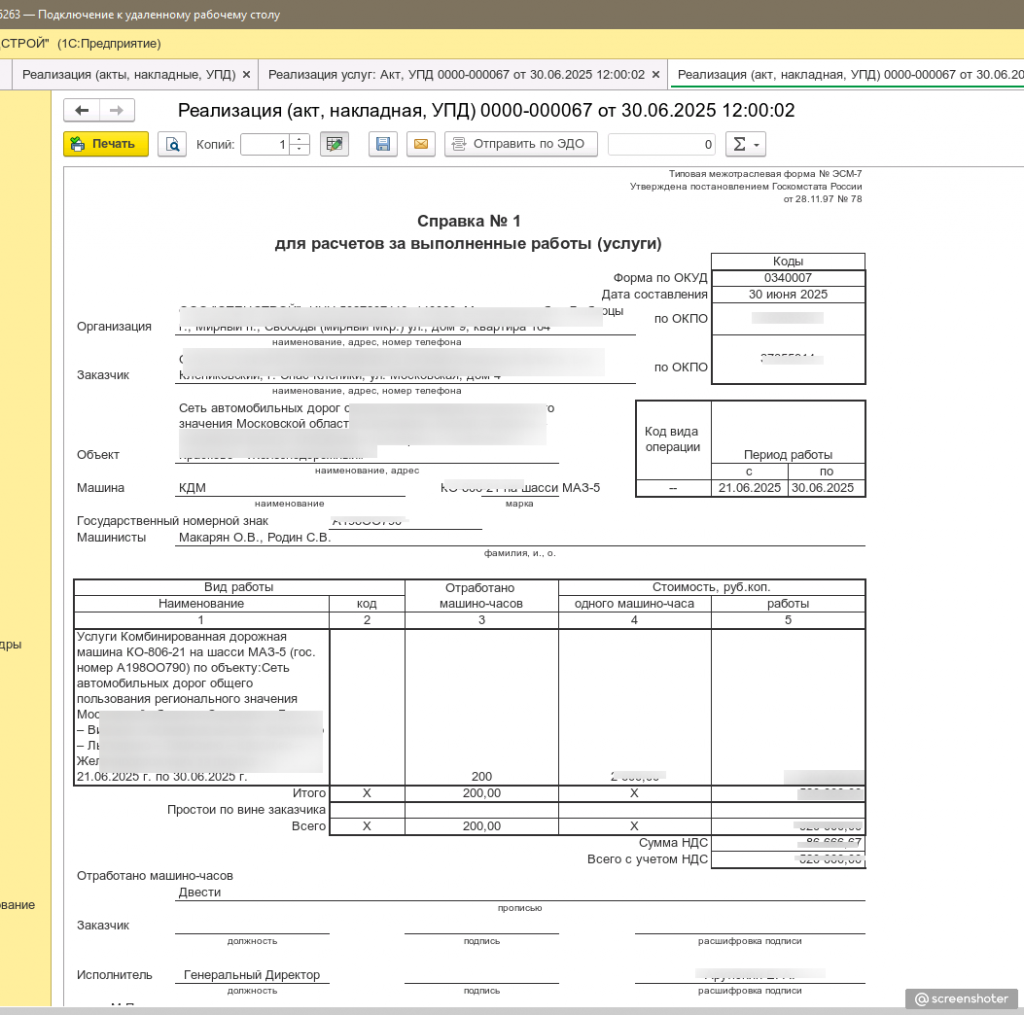Select the Реализация (акт, накладная, УПД) 0000-000067 tab
The width and height of the screenshot is (1024, 1015).
(x=846, y=74)
